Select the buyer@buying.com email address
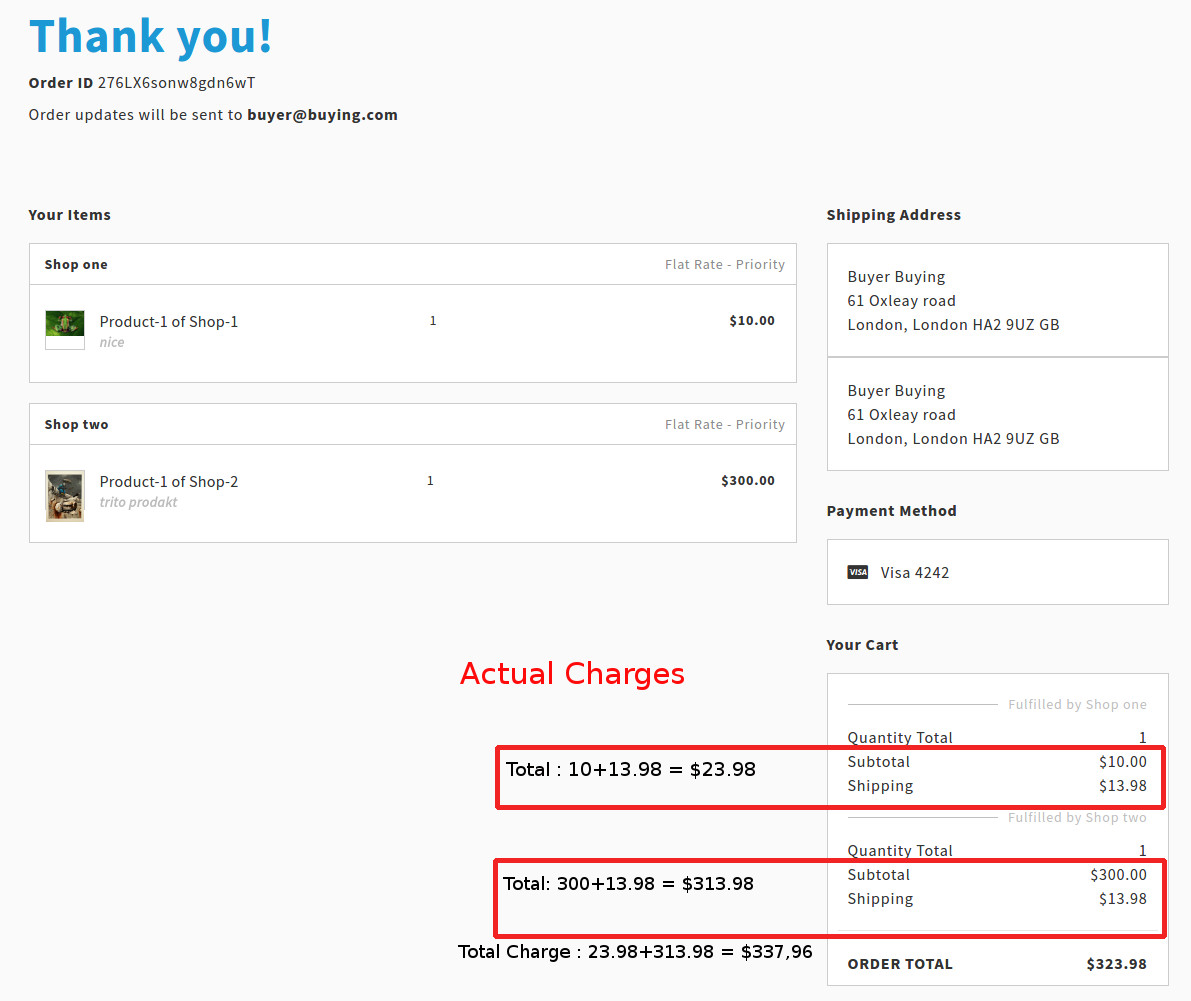The image size is (1191, 1001). click(x=322, y=115)
